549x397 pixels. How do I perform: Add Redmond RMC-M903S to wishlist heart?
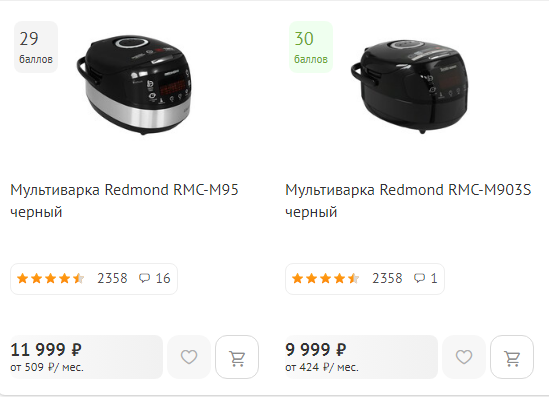point(464,357)
